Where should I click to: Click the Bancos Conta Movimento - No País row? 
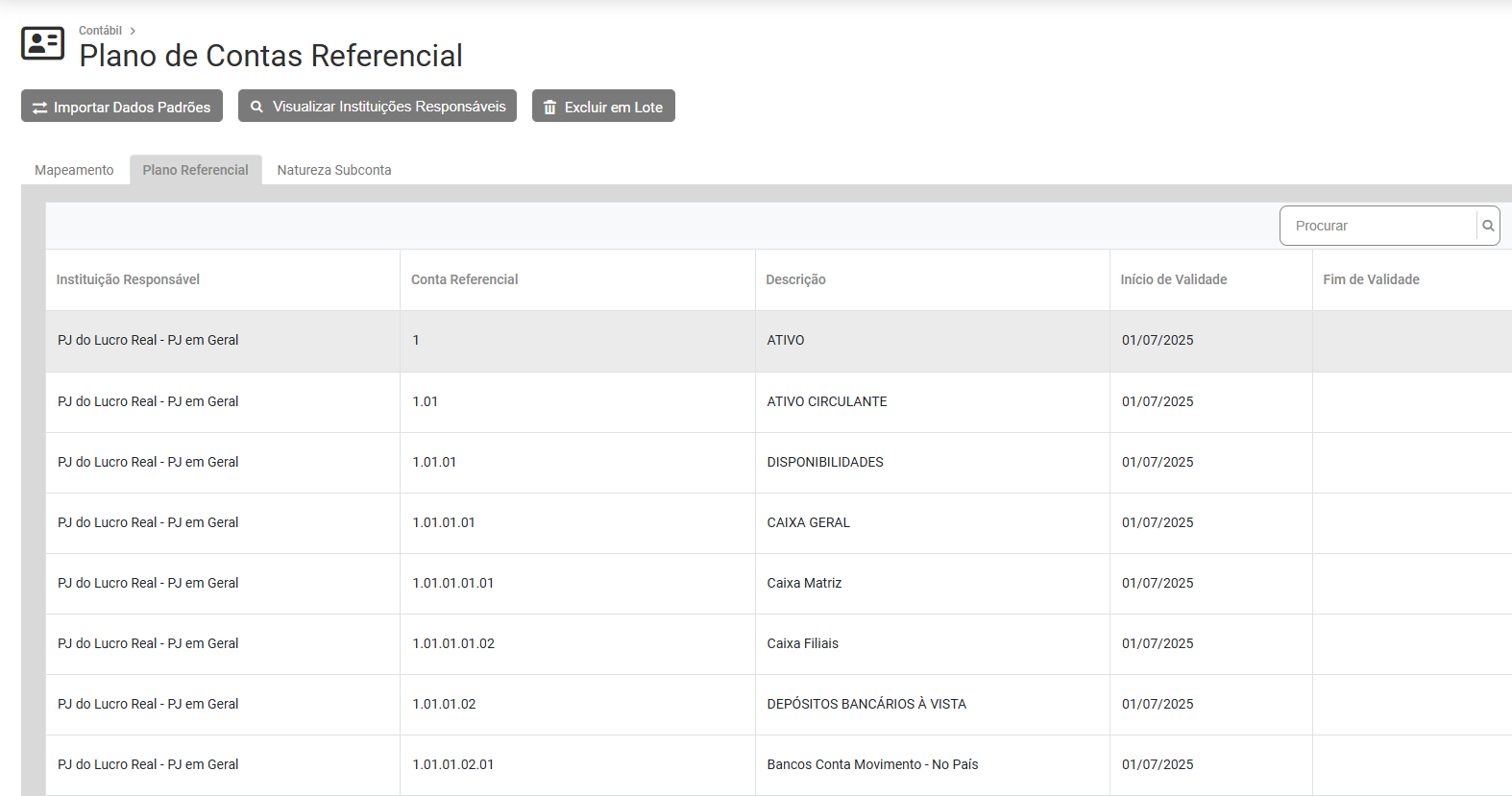click(x=871, y=764)
